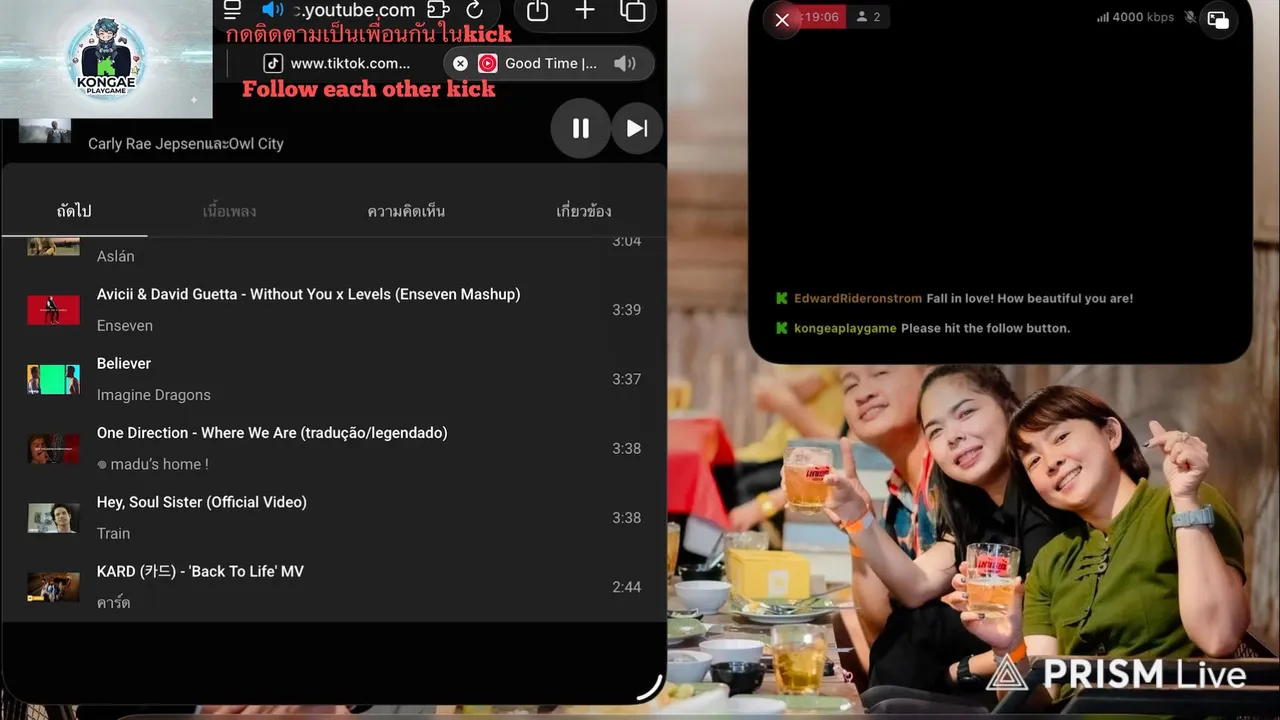Click Carly Rae Jepsen and Owl City artist text

186,144
